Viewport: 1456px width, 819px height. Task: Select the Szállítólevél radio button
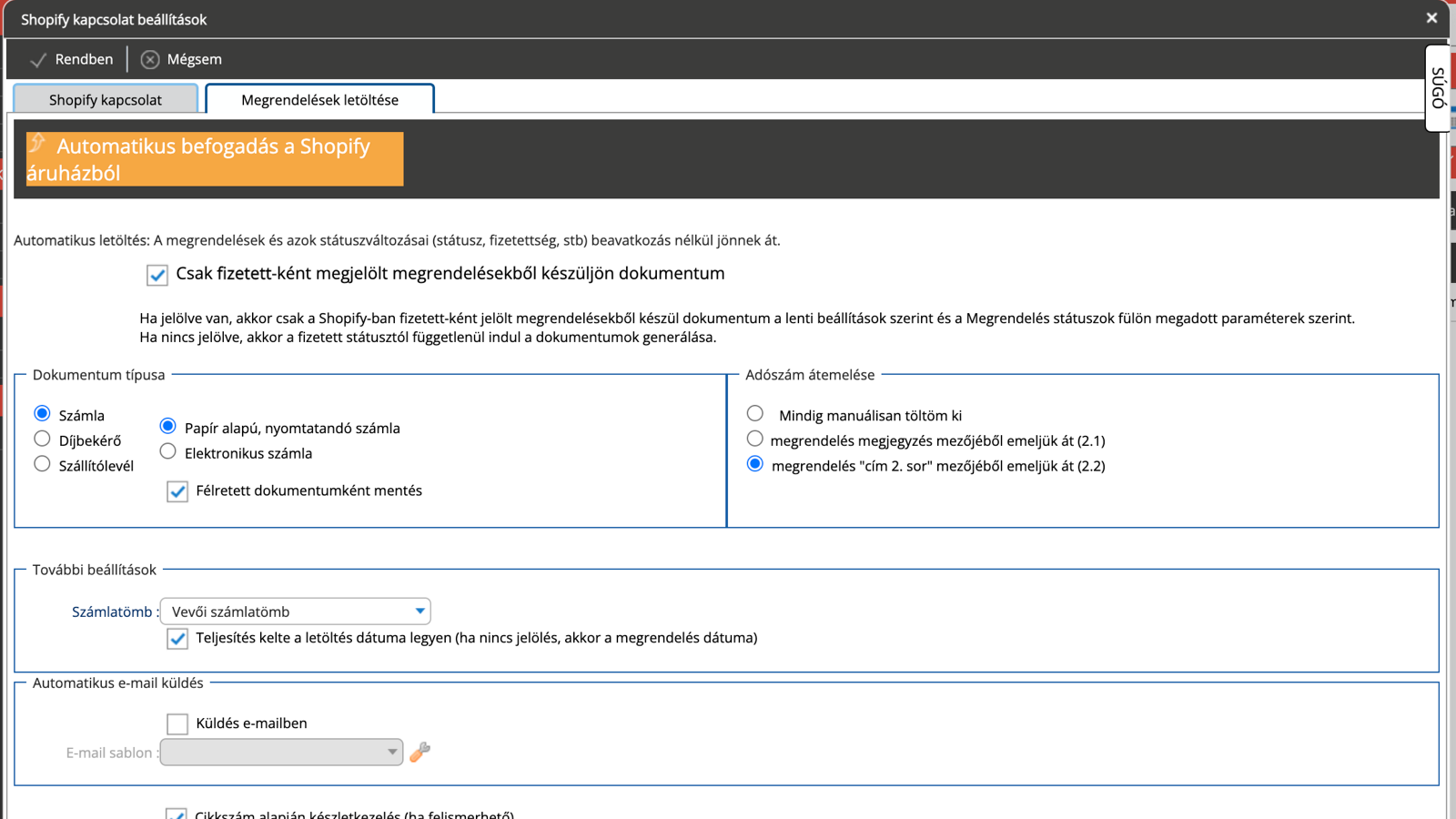(x=42, y=464)
